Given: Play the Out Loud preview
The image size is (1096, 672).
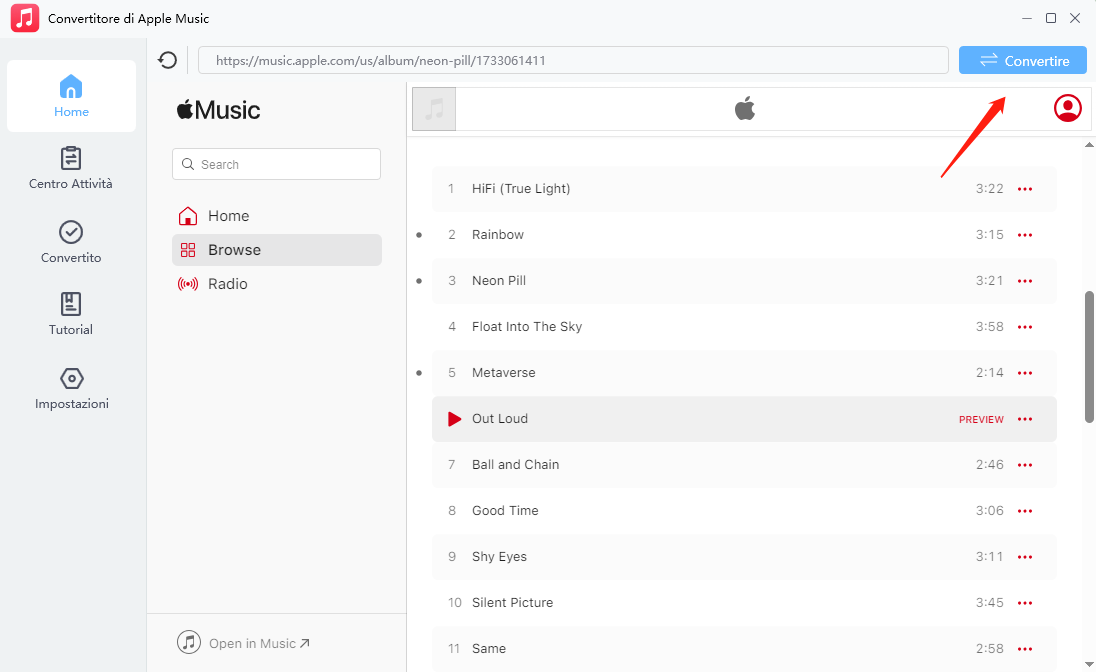Looking at the screenshot, I should click(x=454, y=419).
